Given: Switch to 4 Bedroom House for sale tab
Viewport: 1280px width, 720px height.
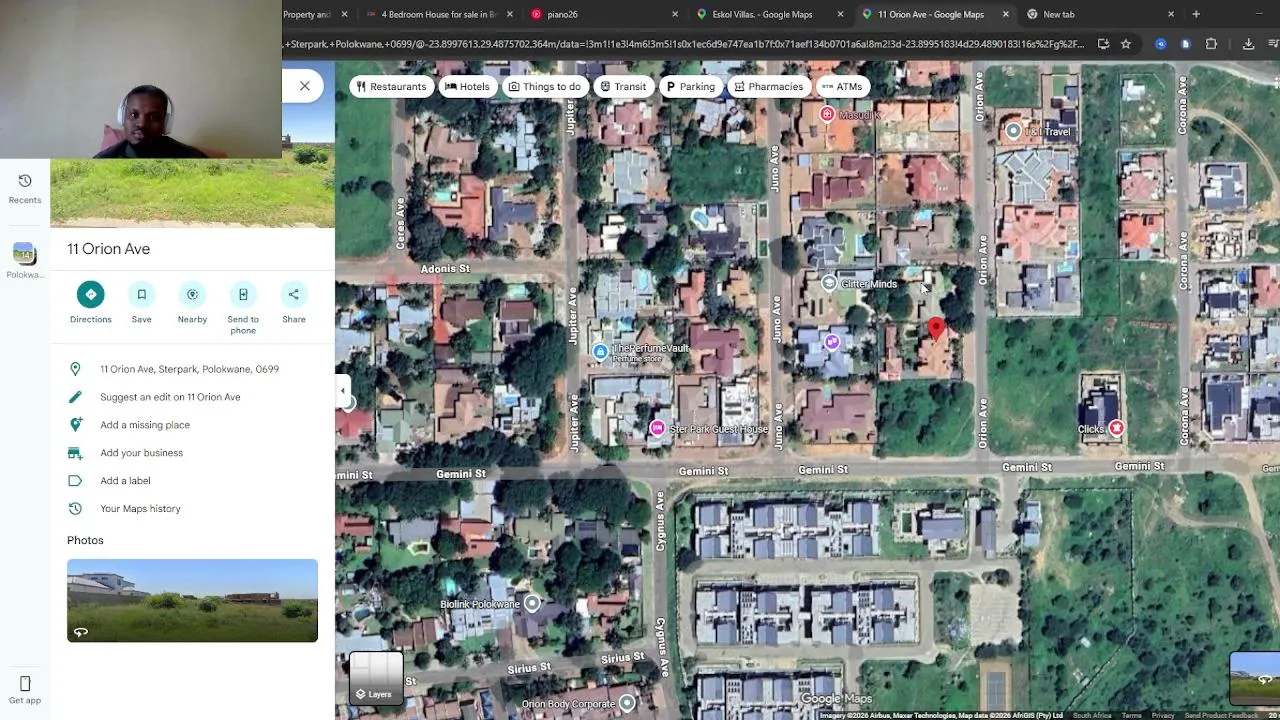Looking at the screenshot, I should tap(440, 14).
